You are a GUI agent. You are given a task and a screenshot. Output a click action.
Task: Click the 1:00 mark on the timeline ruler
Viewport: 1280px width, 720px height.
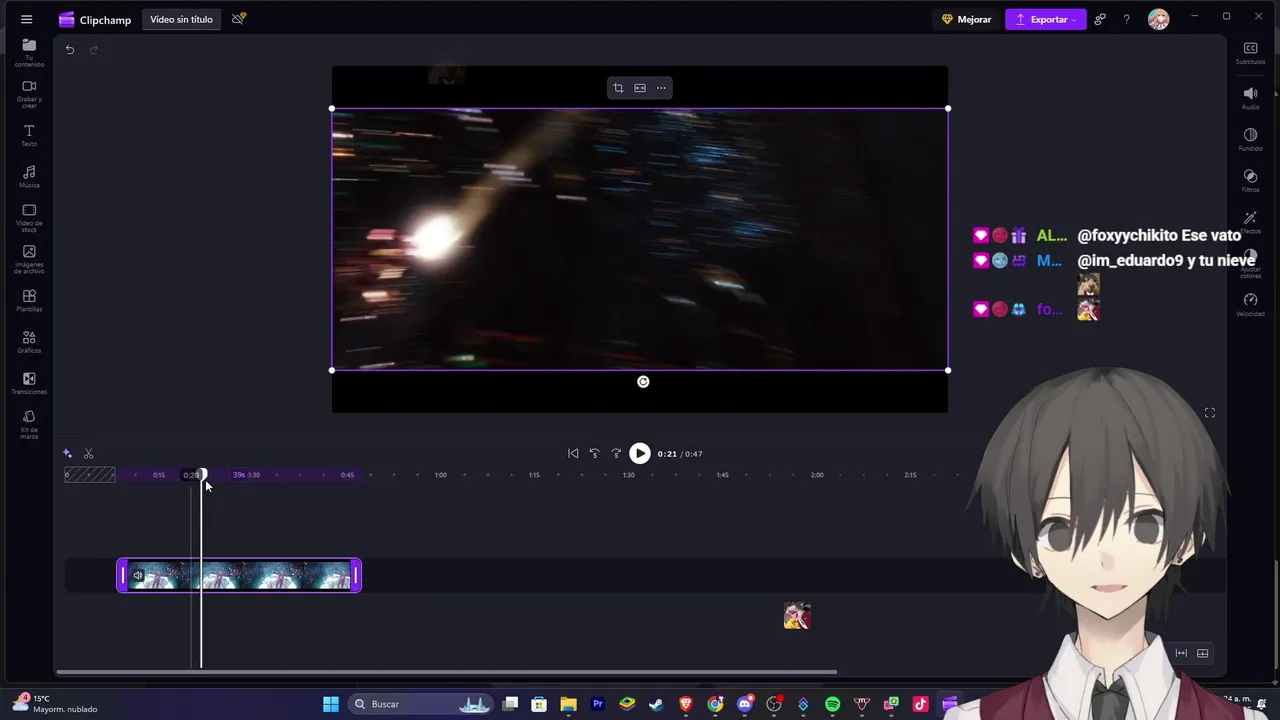440,475
